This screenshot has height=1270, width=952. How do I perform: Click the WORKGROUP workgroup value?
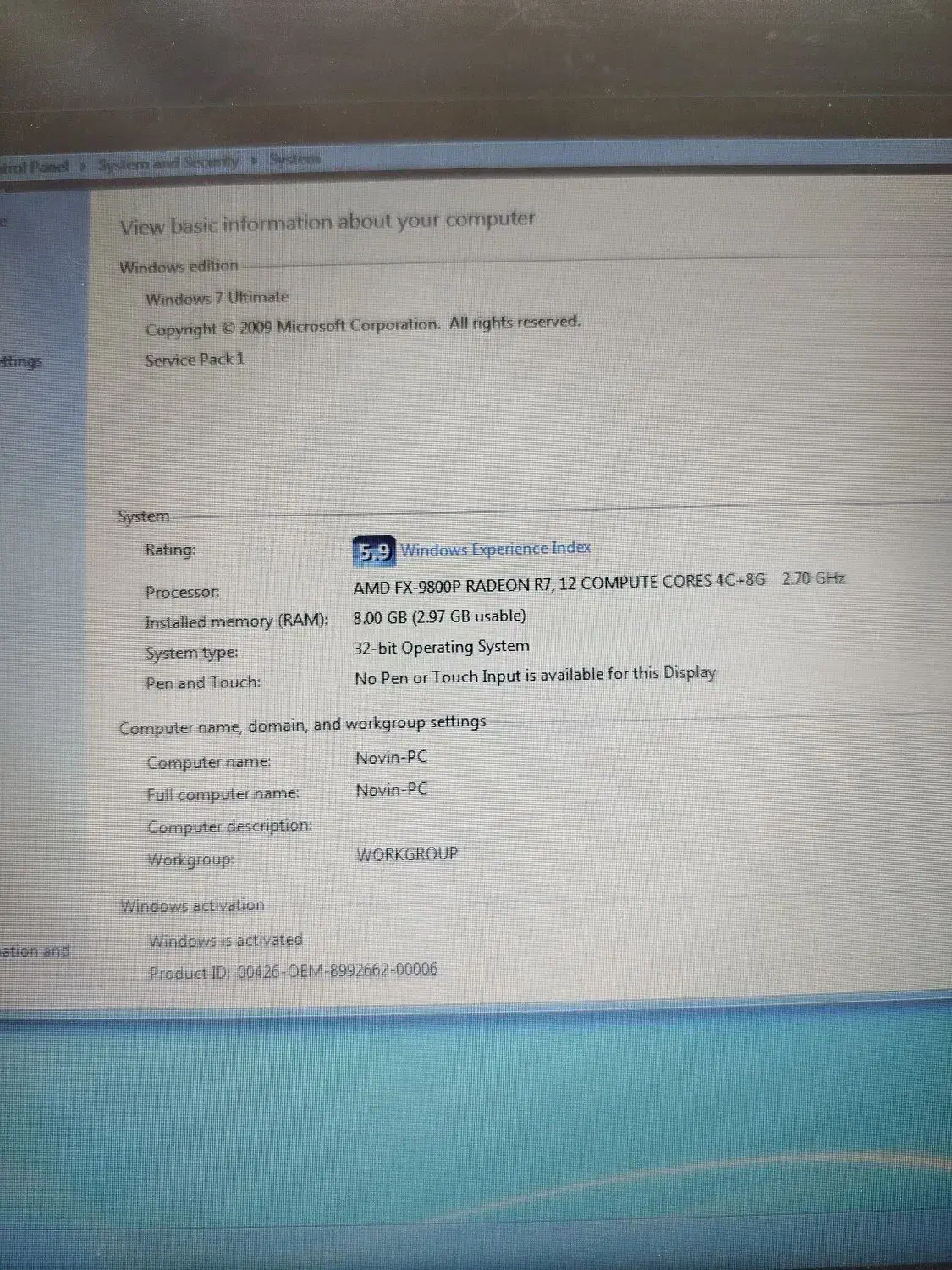click(x=406, y=853)
